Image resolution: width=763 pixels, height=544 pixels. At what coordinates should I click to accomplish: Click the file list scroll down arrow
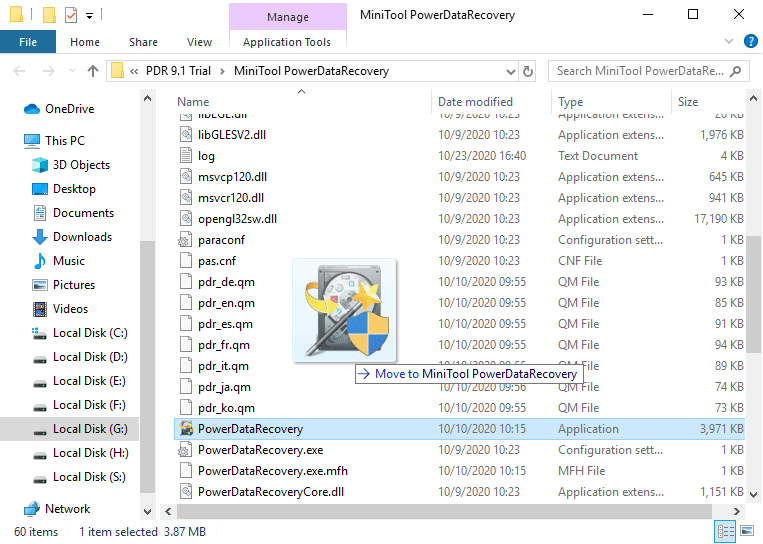tap(753, 495)
